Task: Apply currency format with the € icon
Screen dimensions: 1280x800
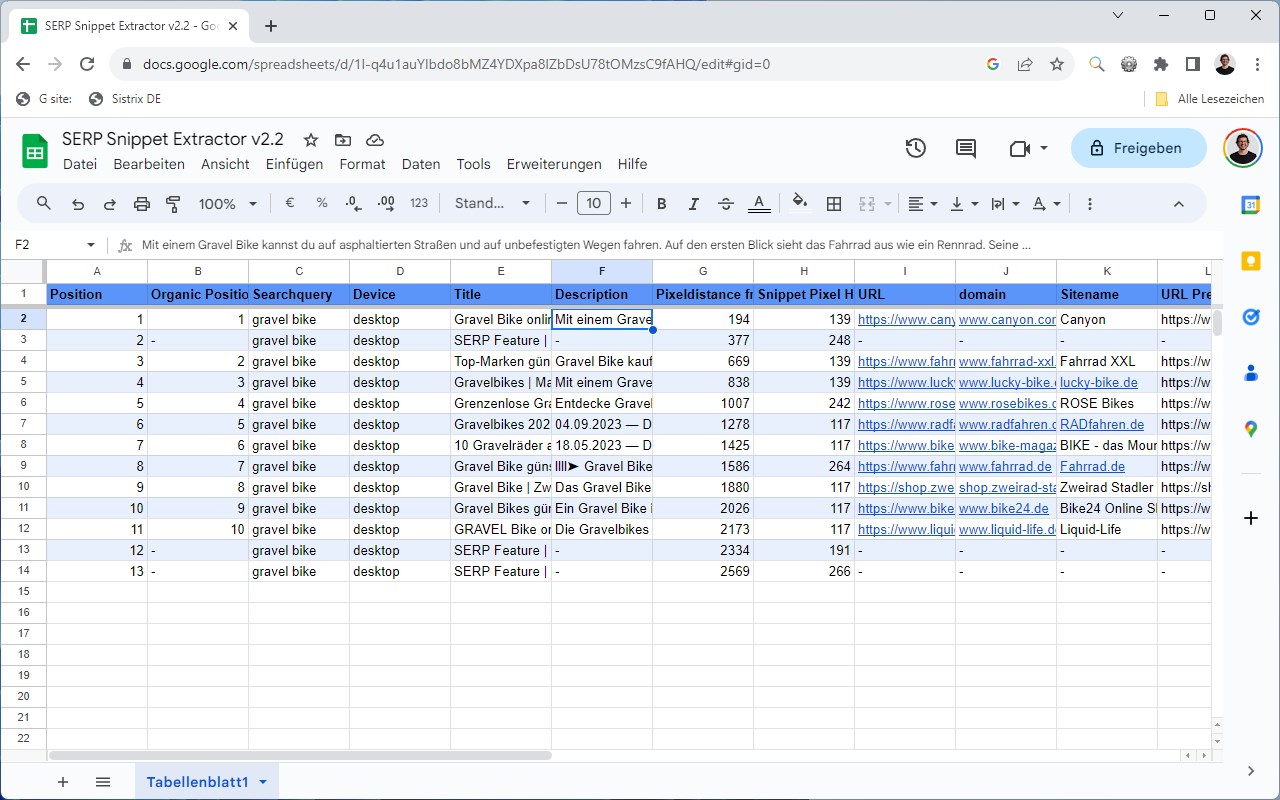Action: tap(290, 203)
